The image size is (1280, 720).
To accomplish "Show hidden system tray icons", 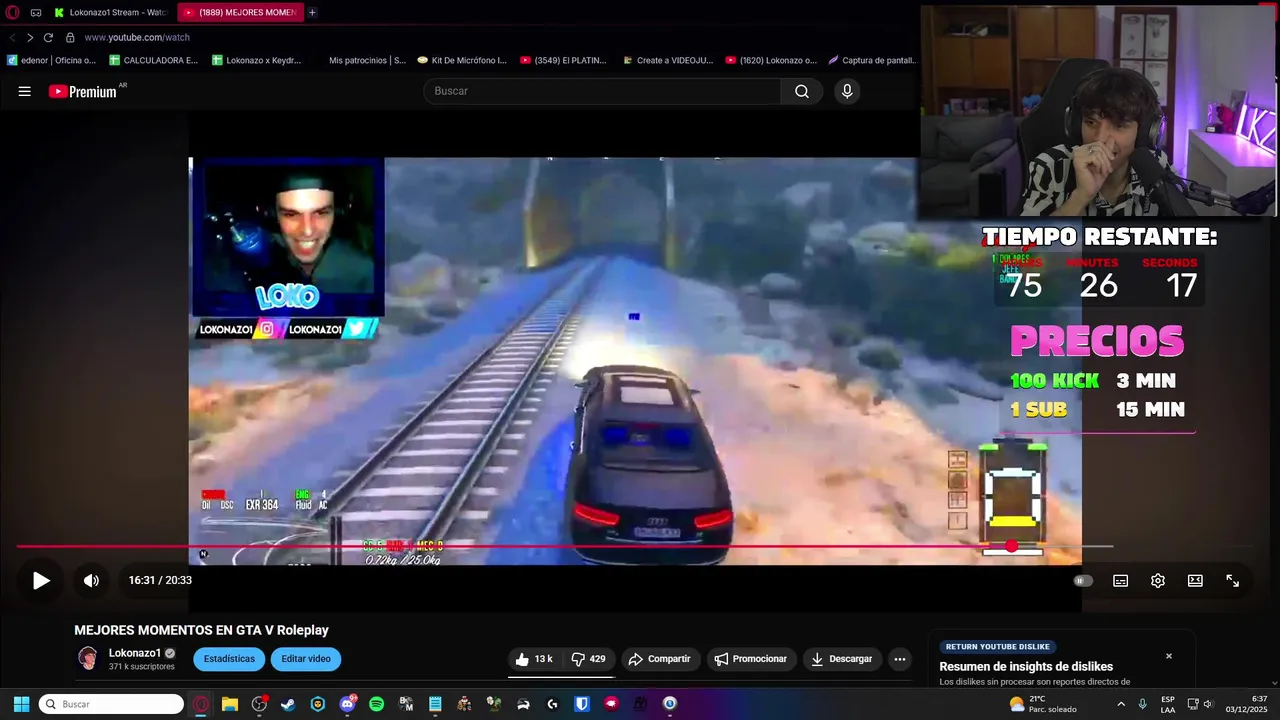I will 1121,704.
